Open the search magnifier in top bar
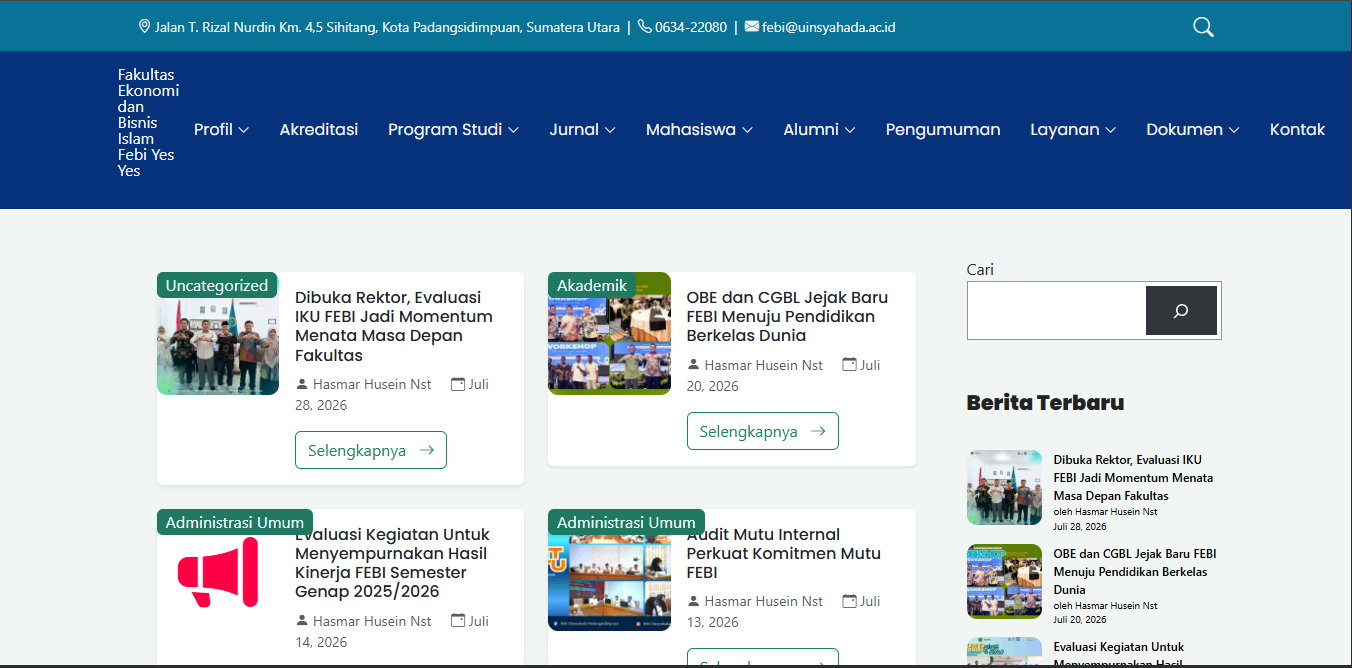 pos(1203,27)
